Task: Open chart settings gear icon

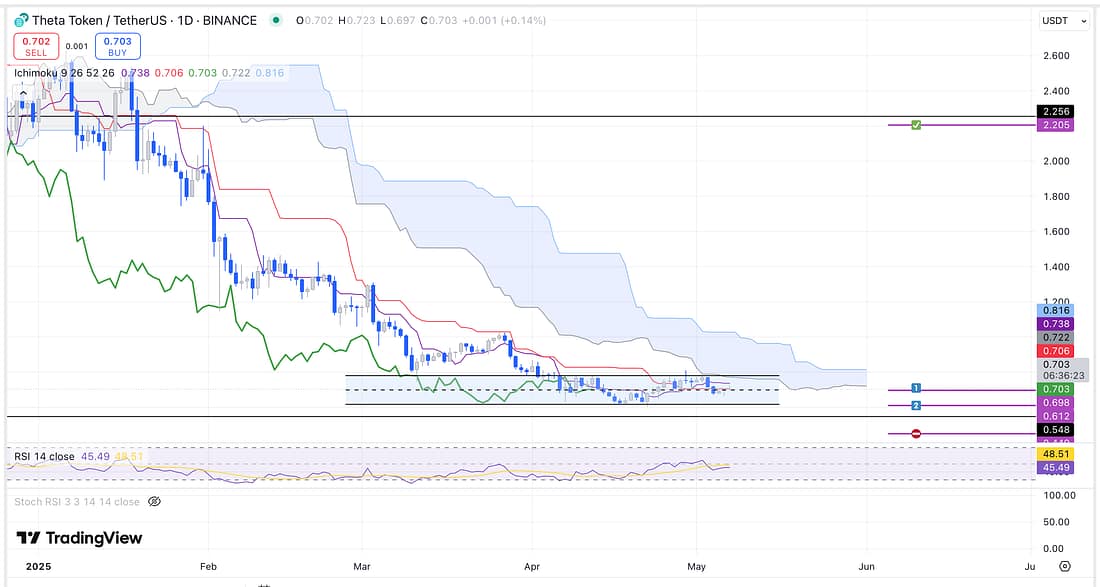Action: tap(1065, 566)
